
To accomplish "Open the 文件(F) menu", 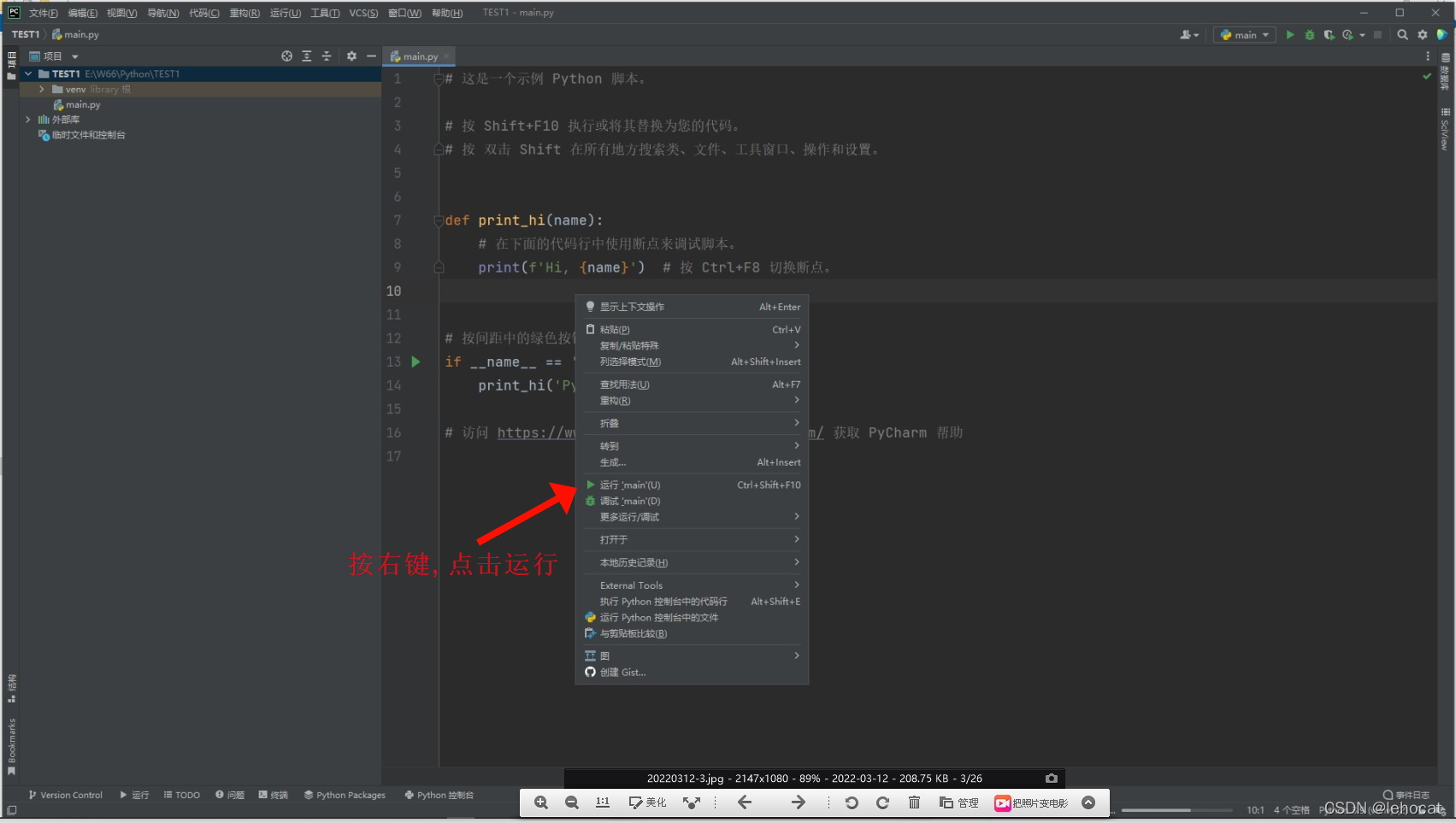I will (43, 13).
